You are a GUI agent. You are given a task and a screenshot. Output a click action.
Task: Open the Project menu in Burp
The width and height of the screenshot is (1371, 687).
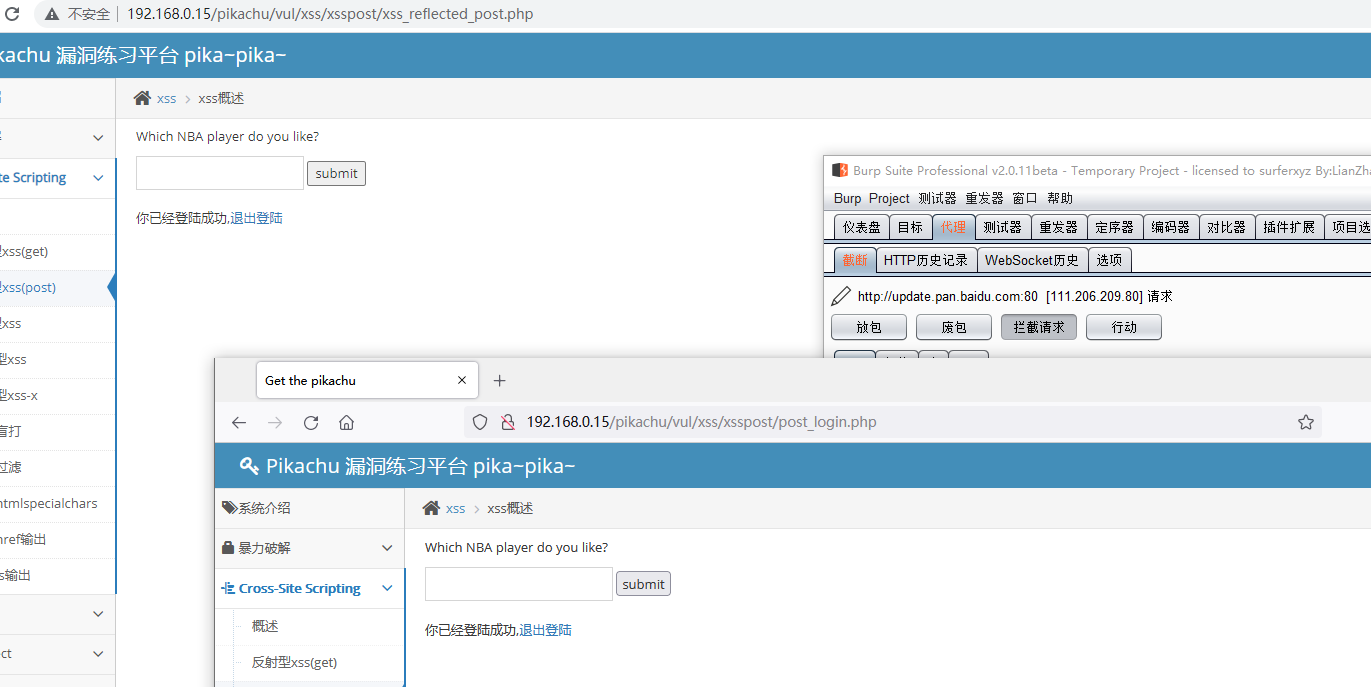pyautogui.click(x=889, y=198)
